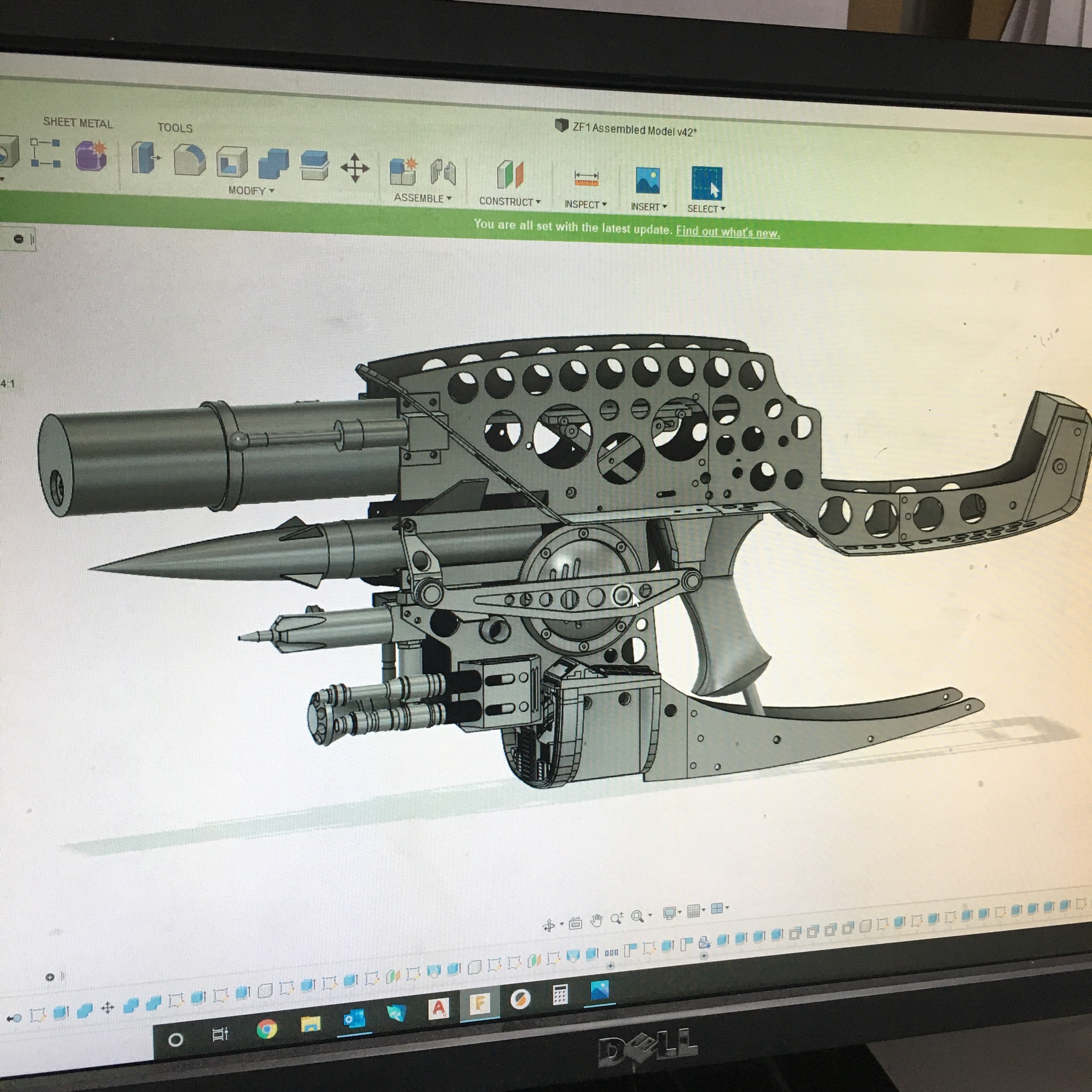Open the ASSEMBLE dropdown menu
The height and width of the screenshot is (1092, 1092).
[423, 198]
